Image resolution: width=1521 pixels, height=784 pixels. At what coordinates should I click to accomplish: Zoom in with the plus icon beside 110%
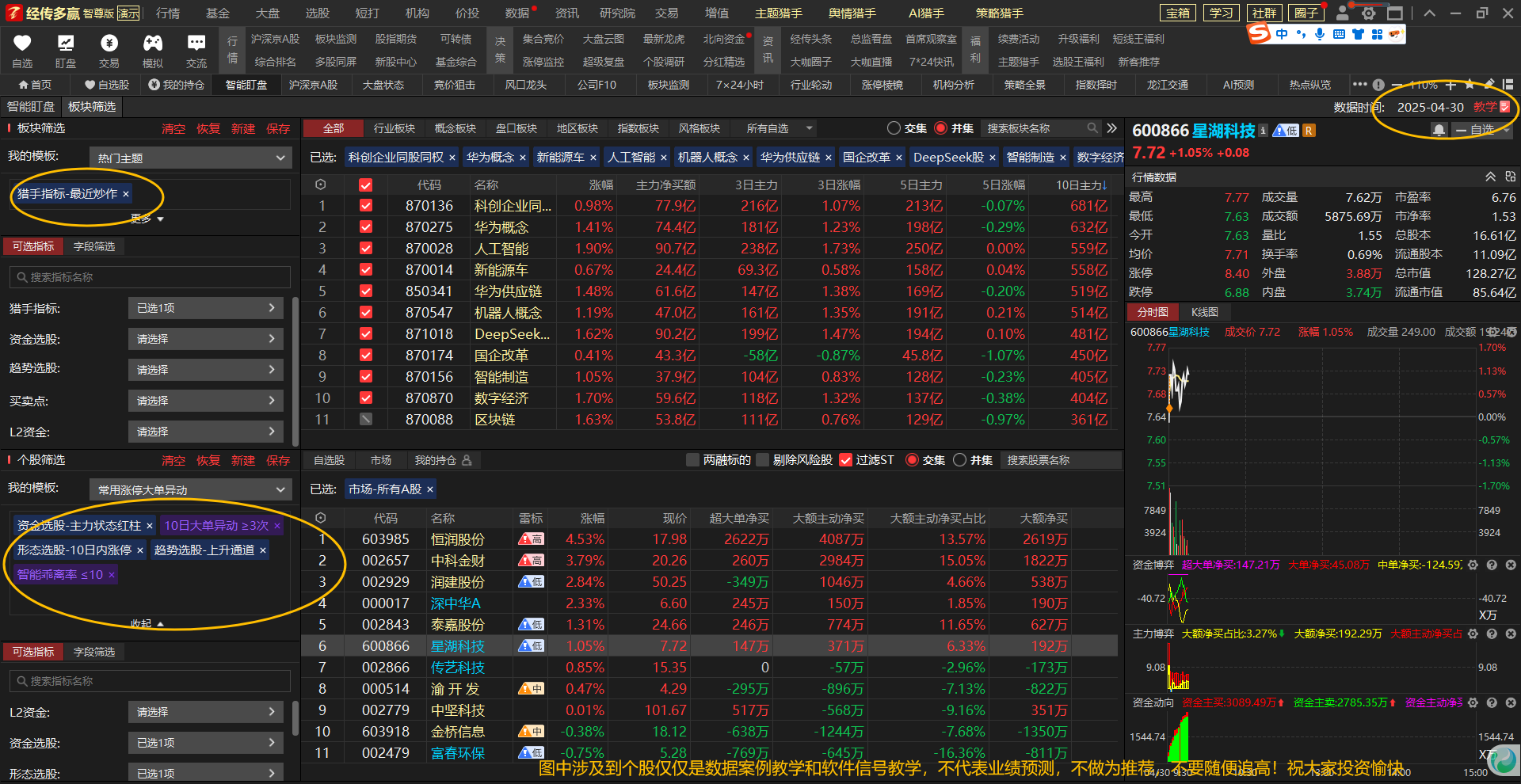[1450, 85]
